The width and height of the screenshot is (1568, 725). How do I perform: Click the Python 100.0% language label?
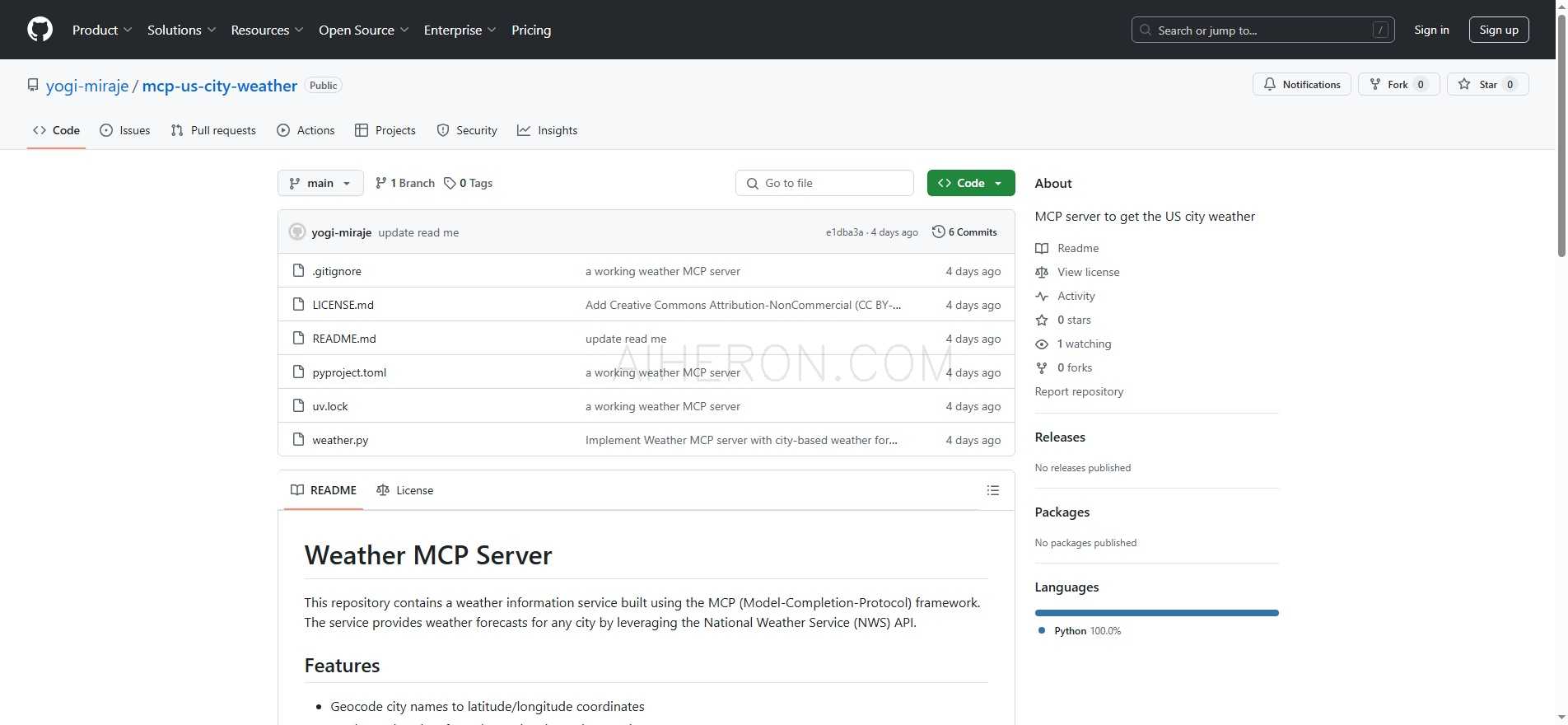(1087, 630)
